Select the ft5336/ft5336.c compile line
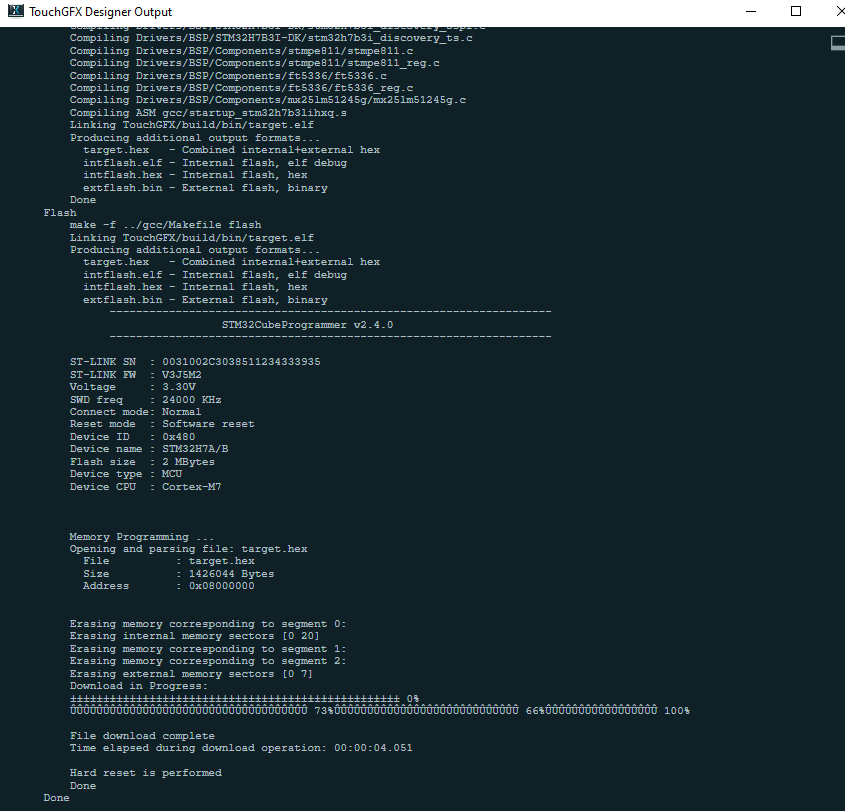Viewport: 845px width, 811px height. pyautogui.click(x=228, y=76)
